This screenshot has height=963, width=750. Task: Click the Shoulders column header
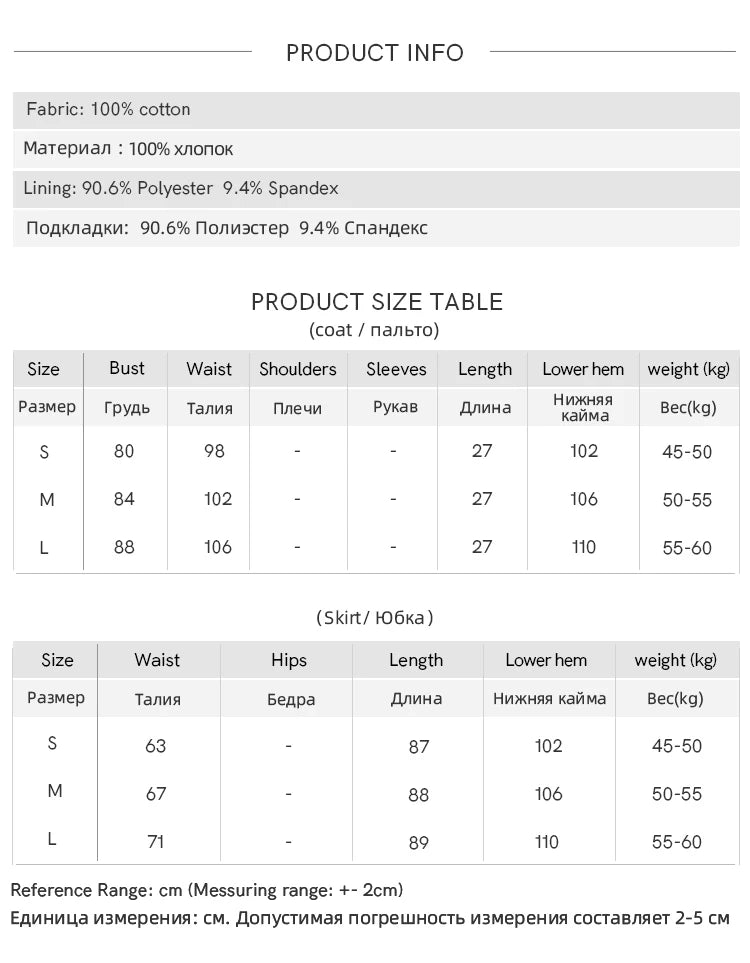point(298,369)
